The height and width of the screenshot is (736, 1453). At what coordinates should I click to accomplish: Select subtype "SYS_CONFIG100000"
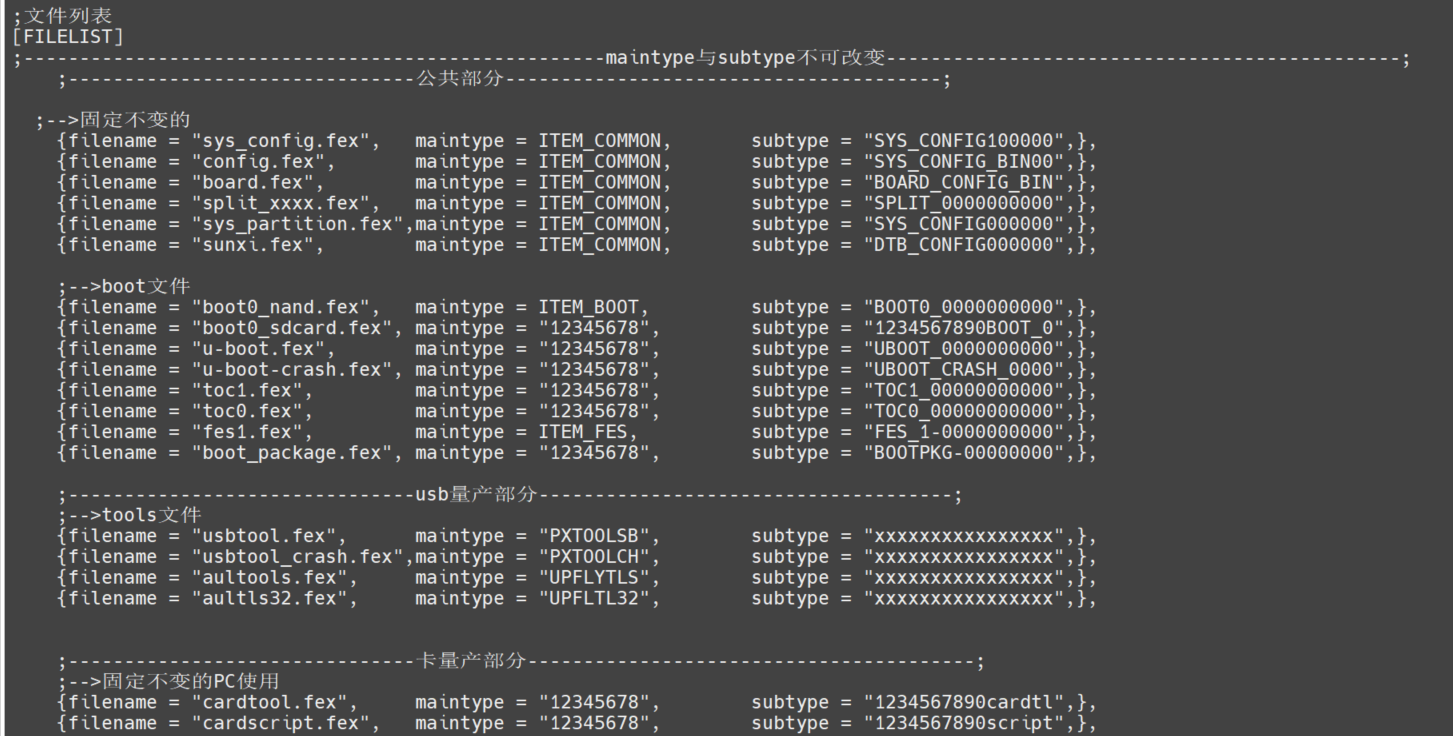point(964,141)
